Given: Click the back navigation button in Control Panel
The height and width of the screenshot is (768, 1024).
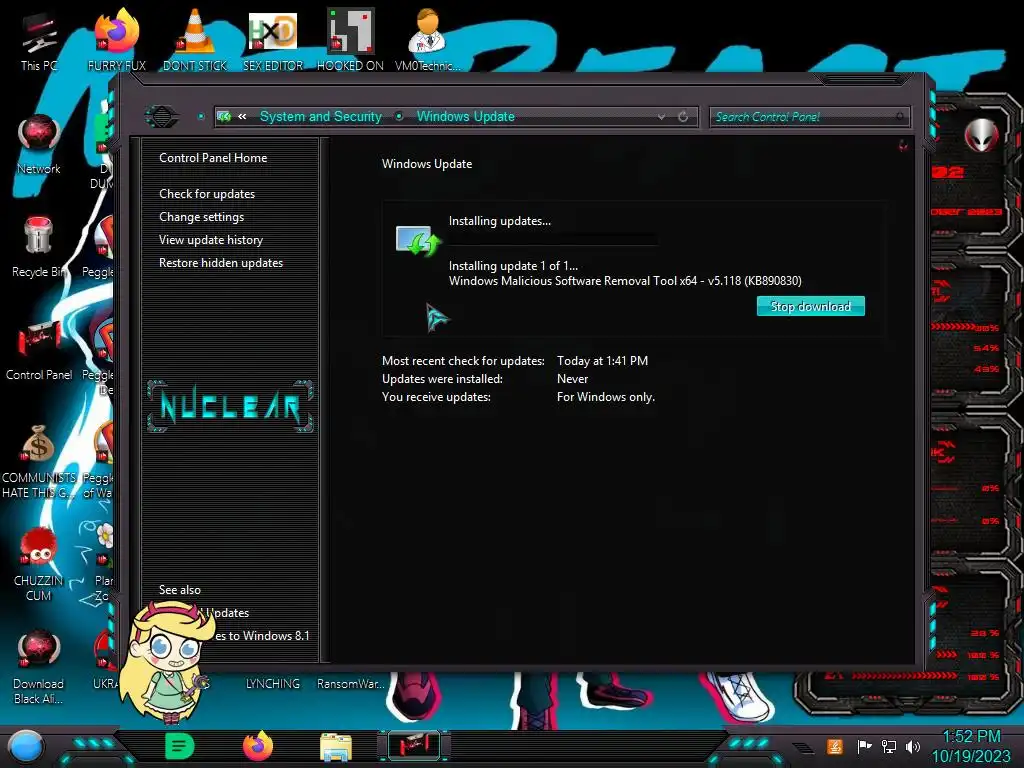Looking at the screenshot, I should click(x=161, y=117).
